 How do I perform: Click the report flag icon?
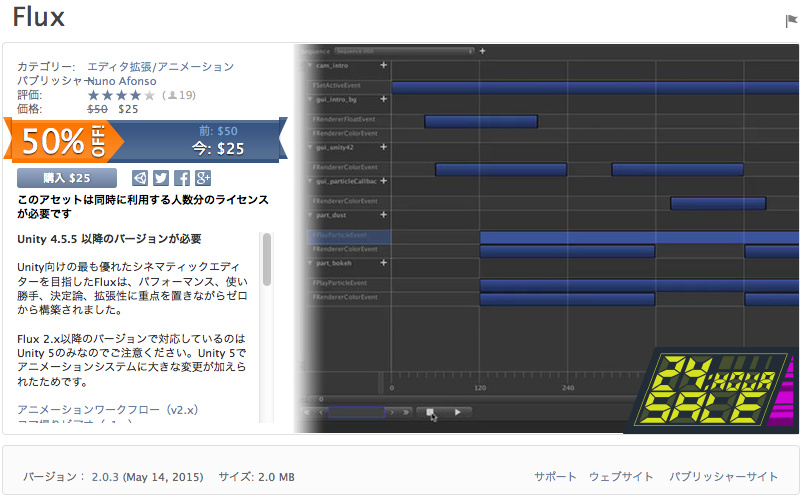[791, 20]
